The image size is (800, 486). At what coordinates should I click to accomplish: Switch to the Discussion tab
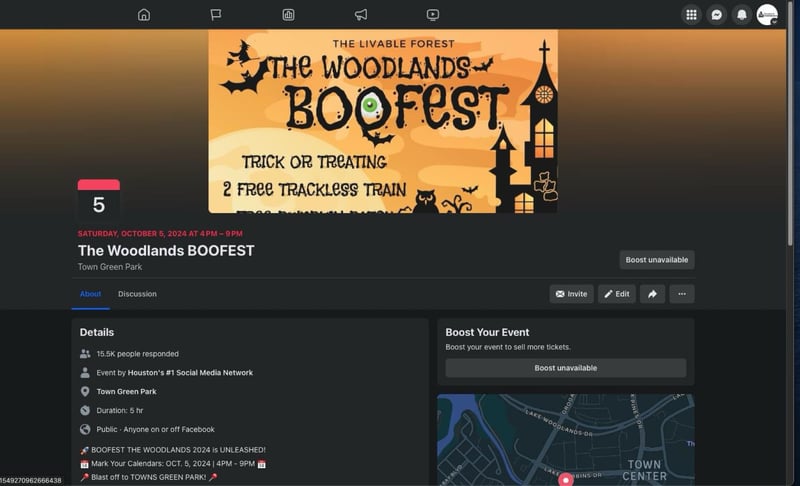pos(137,294)
